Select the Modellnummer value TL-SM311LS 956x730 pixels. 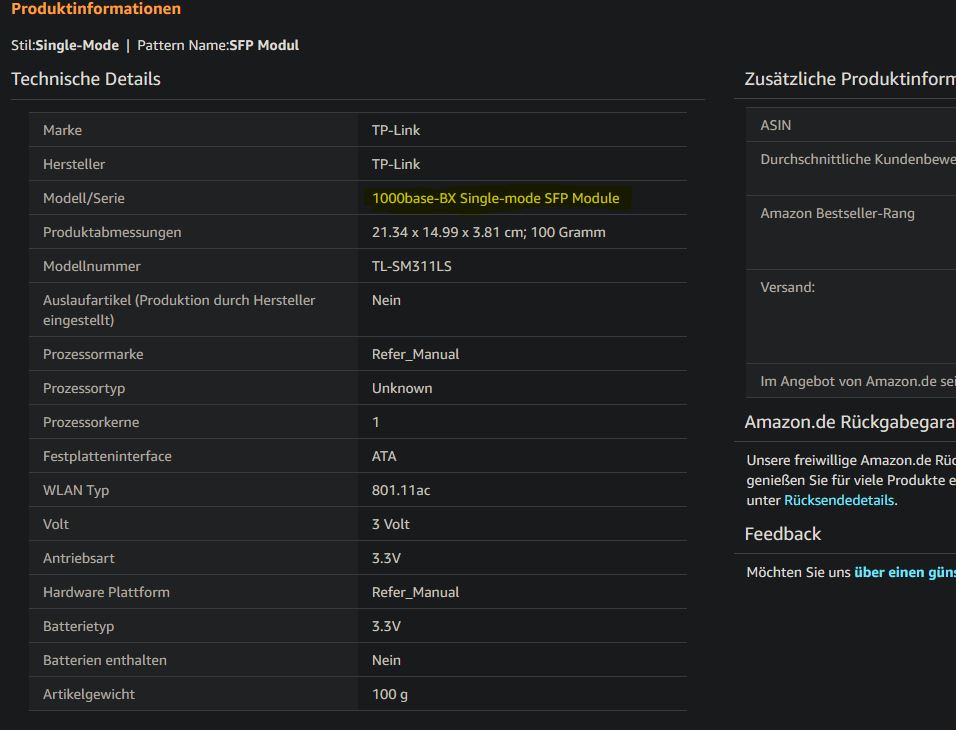pyautogui.click(x=412, y=266)
